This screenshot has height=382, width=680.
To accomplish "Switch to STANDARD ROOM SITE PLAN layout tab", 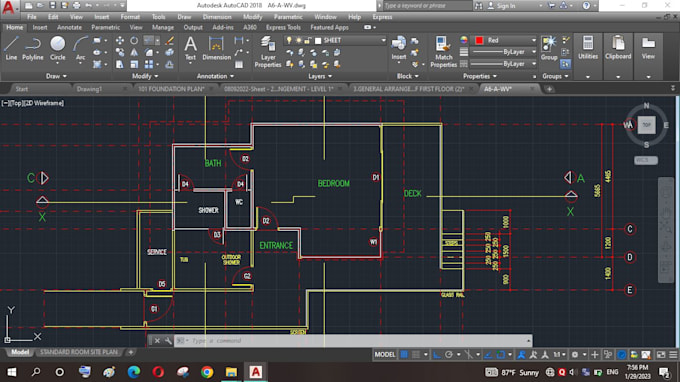I will point(78,352).
